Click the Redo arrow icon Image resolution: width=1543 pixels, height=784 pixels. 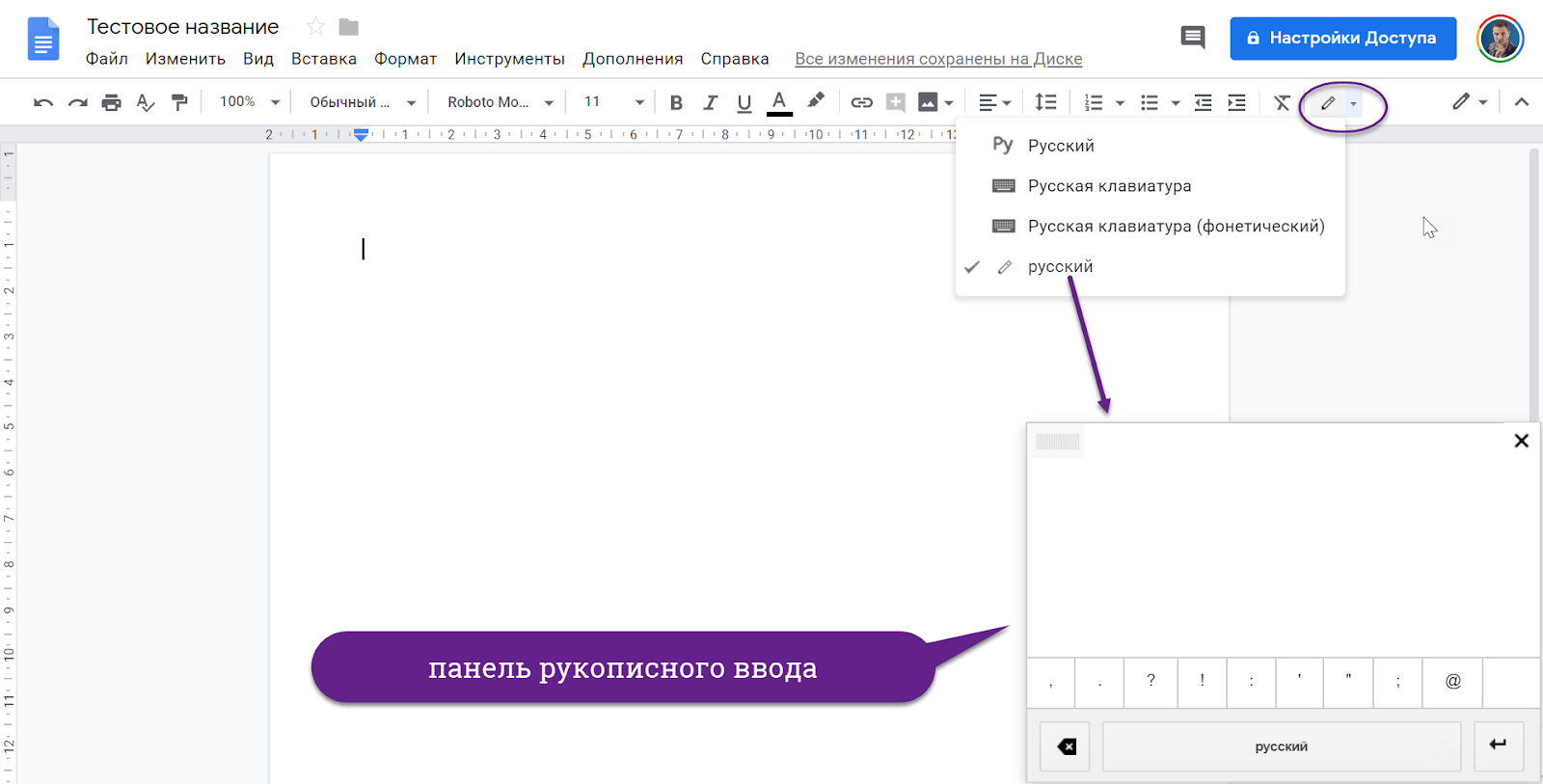pyautogui.click(x=78, y=102)
